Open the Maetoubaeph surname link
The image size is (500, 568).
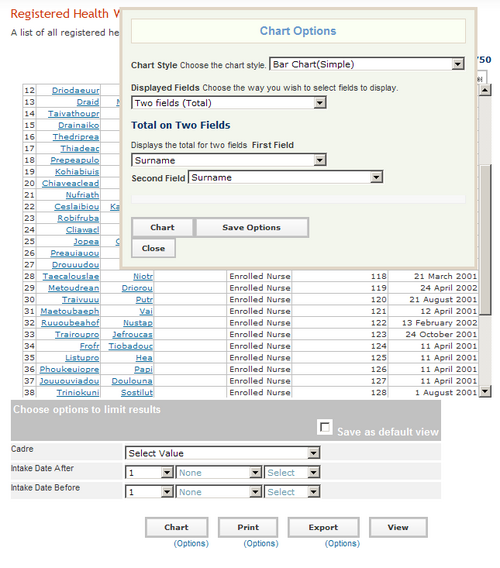(70, 311)
